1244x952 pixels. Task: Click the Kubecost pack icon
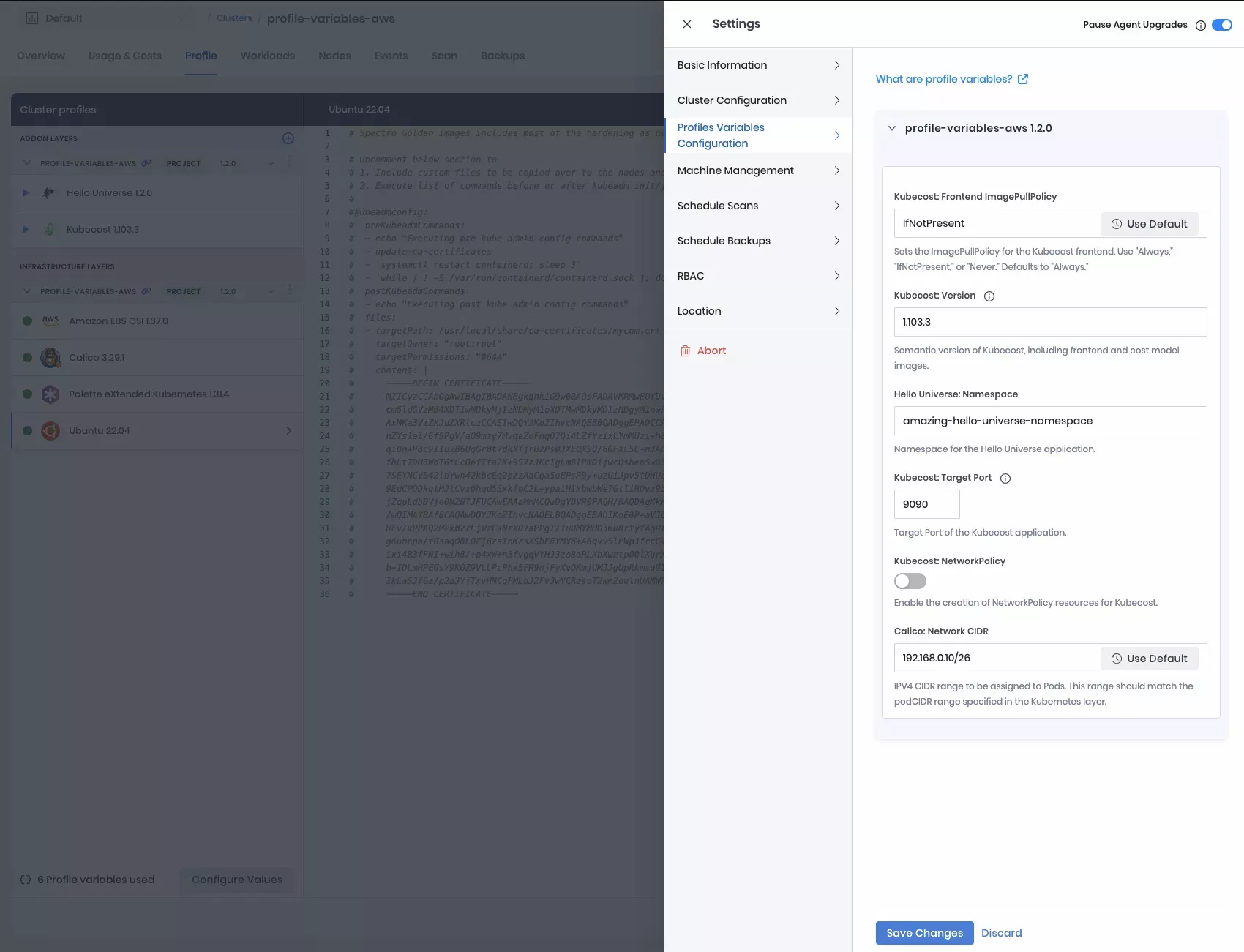click(x=49, y=230)
